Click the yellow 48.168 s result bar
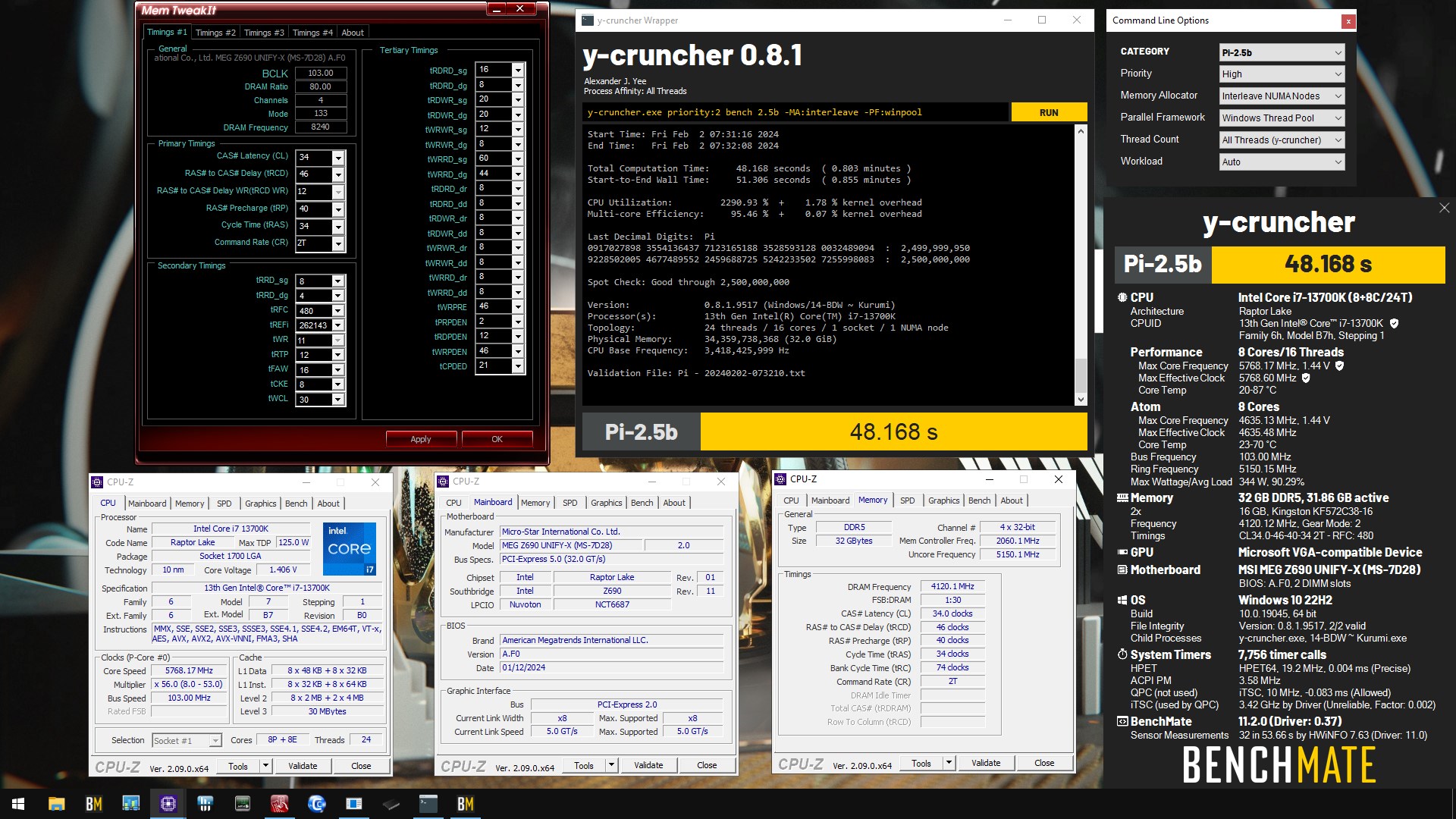 (x=893, y=431)
